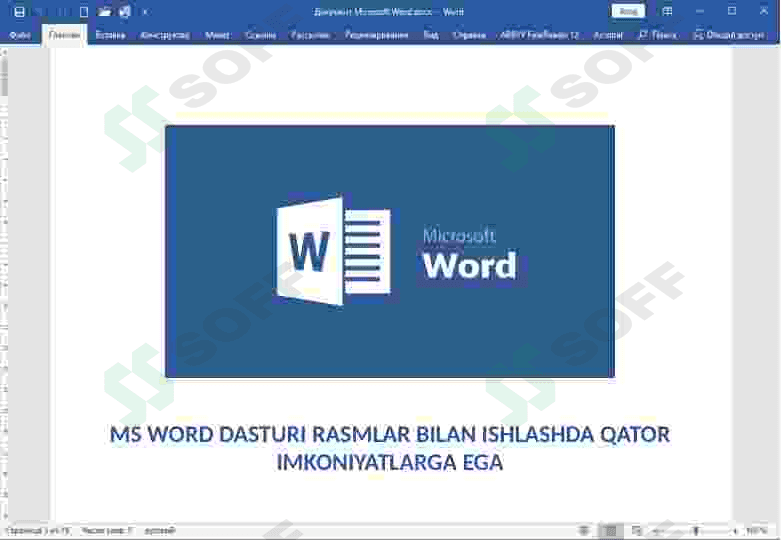The height and width of the screenshot is (540, 781).
Task: Switch to the Вид ribbon tab
Action: coord(431,35)
